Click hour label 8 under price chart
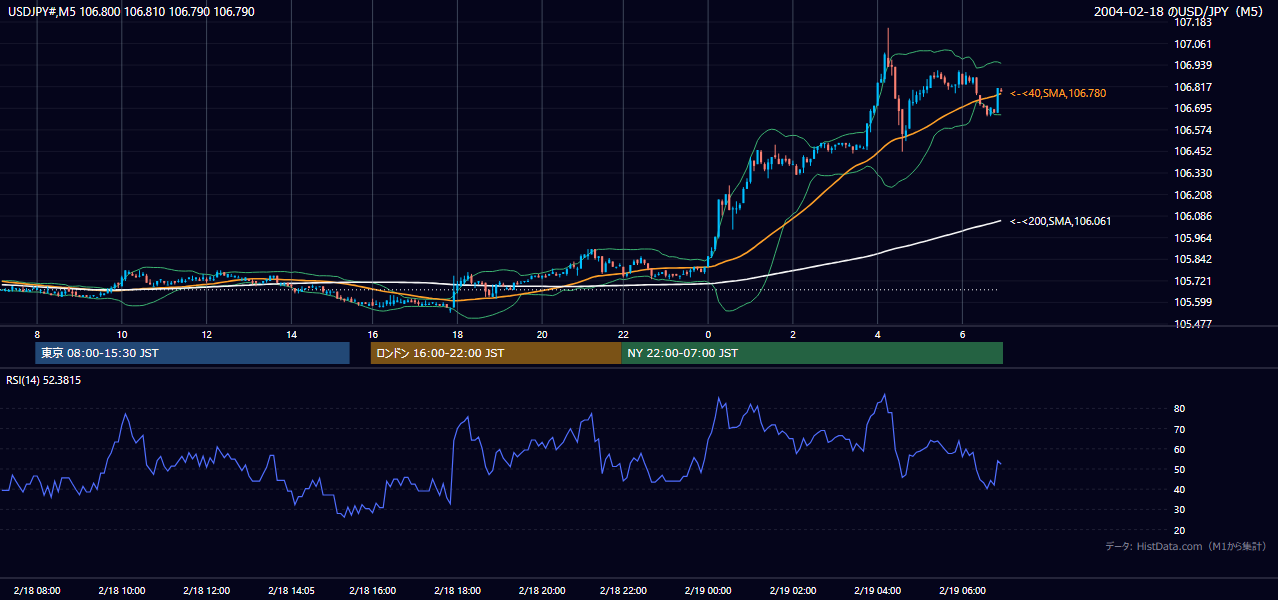 pos(37,334)
